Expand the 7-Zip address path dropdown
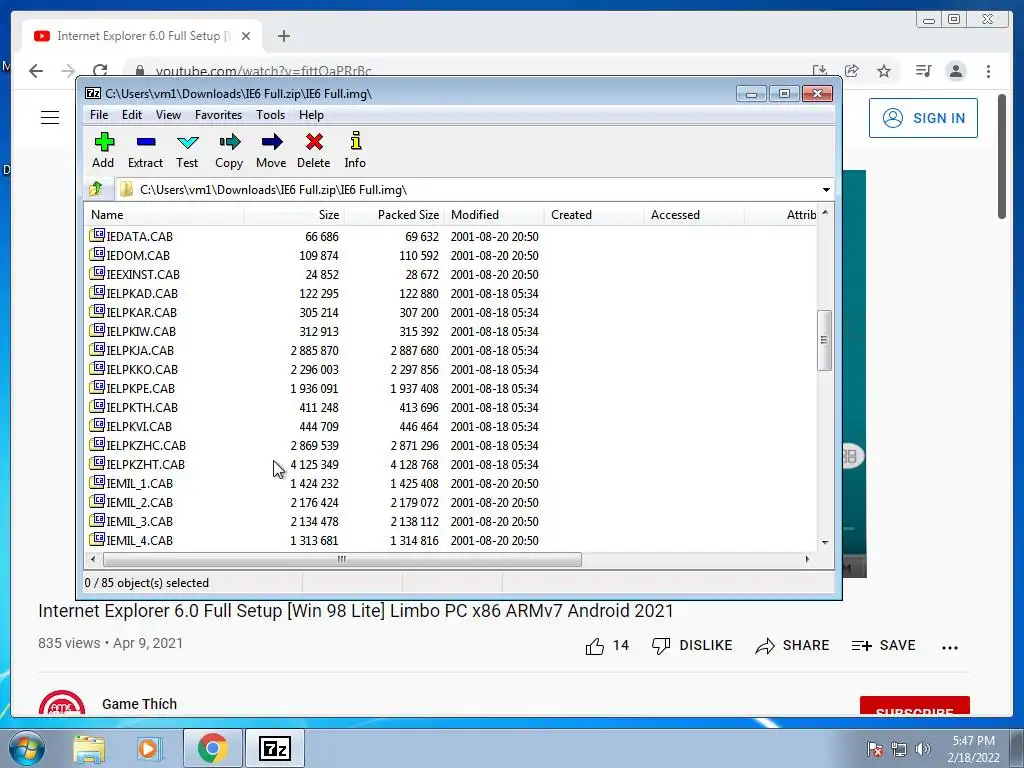Viewport: 1024px width, 768px height. pyautogui.click(x=826, y=189)
